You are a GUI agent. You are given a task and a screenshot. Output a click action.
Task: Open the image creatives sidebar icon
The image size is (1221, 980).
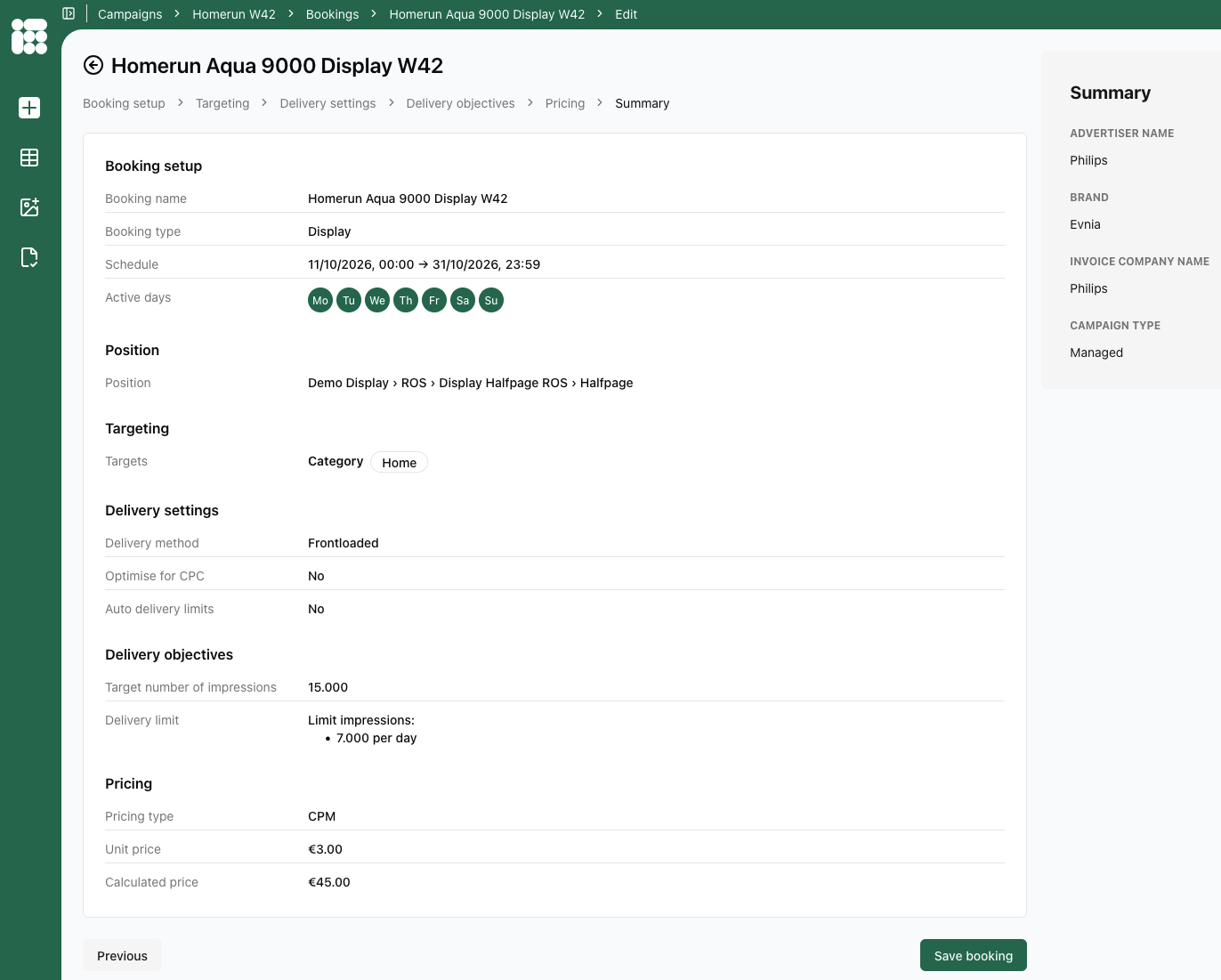[x=29, y=207]
